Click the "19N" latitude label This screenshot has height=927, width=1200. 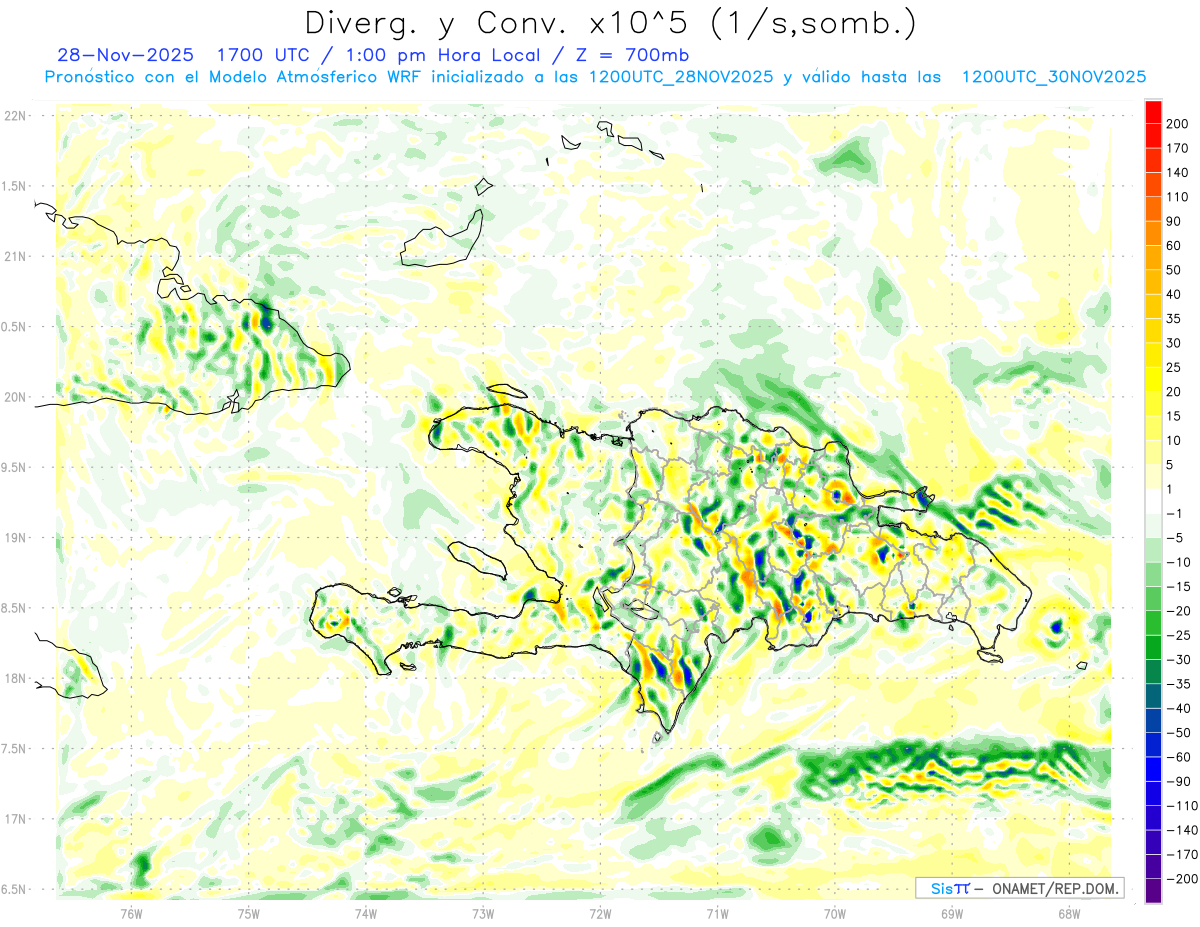click(x=14, y=538)
